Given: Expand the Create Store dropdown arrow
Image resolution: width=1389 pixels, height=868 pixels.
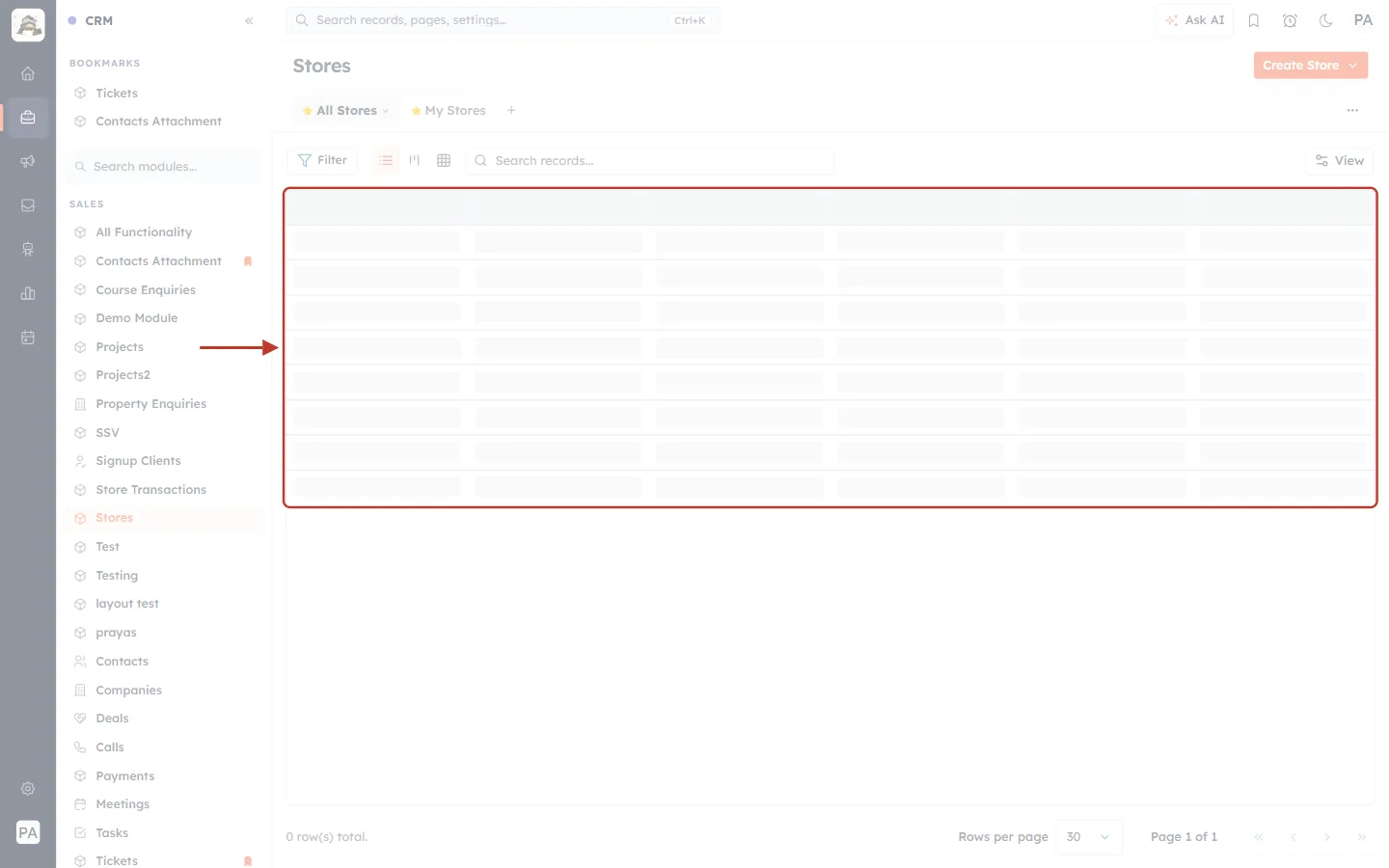Looking at the screenshot, I should coord(1353,66).
